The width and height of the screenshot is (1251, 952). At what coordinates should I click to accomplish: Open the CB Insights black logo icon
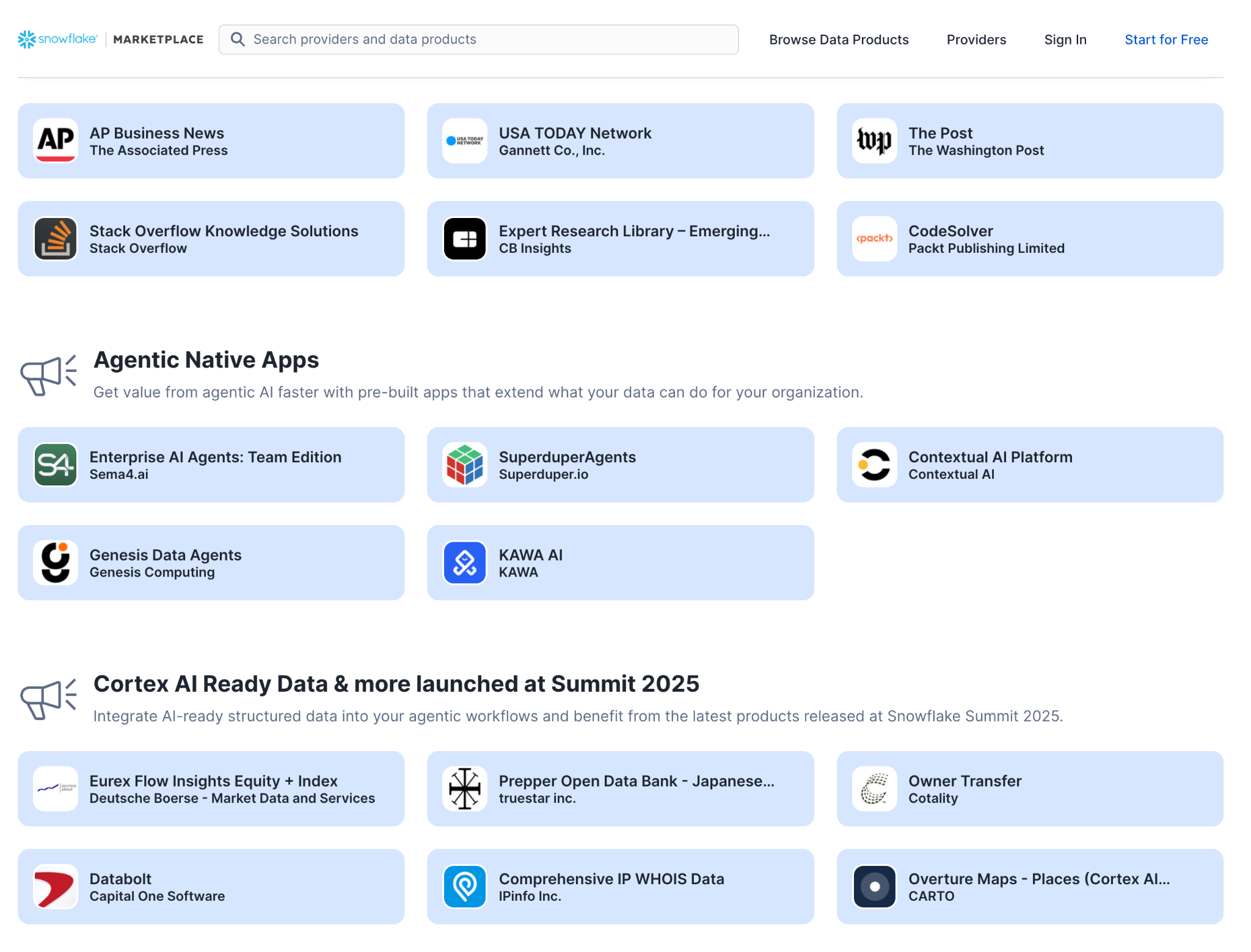pos(465,239)
